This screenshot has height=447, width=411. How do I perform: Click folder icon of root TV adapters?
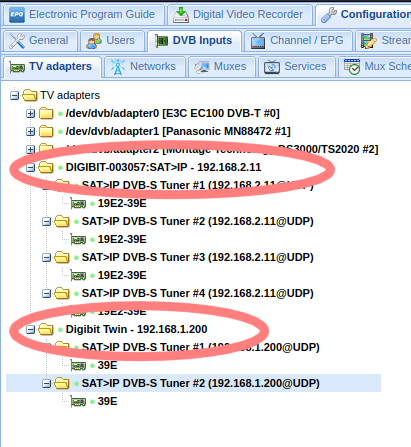(x=30, y=95)
